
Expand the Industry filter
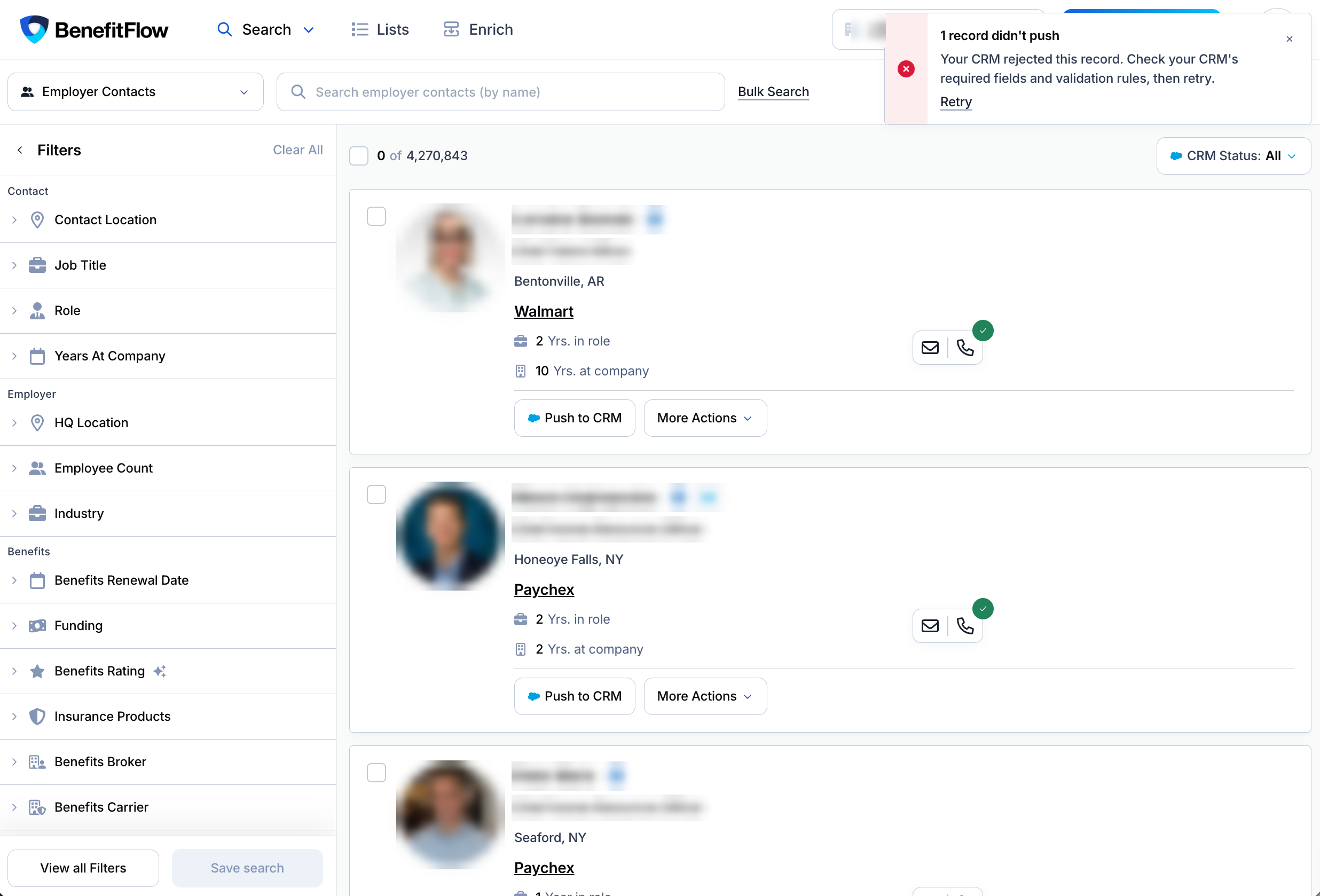(168, 514)
